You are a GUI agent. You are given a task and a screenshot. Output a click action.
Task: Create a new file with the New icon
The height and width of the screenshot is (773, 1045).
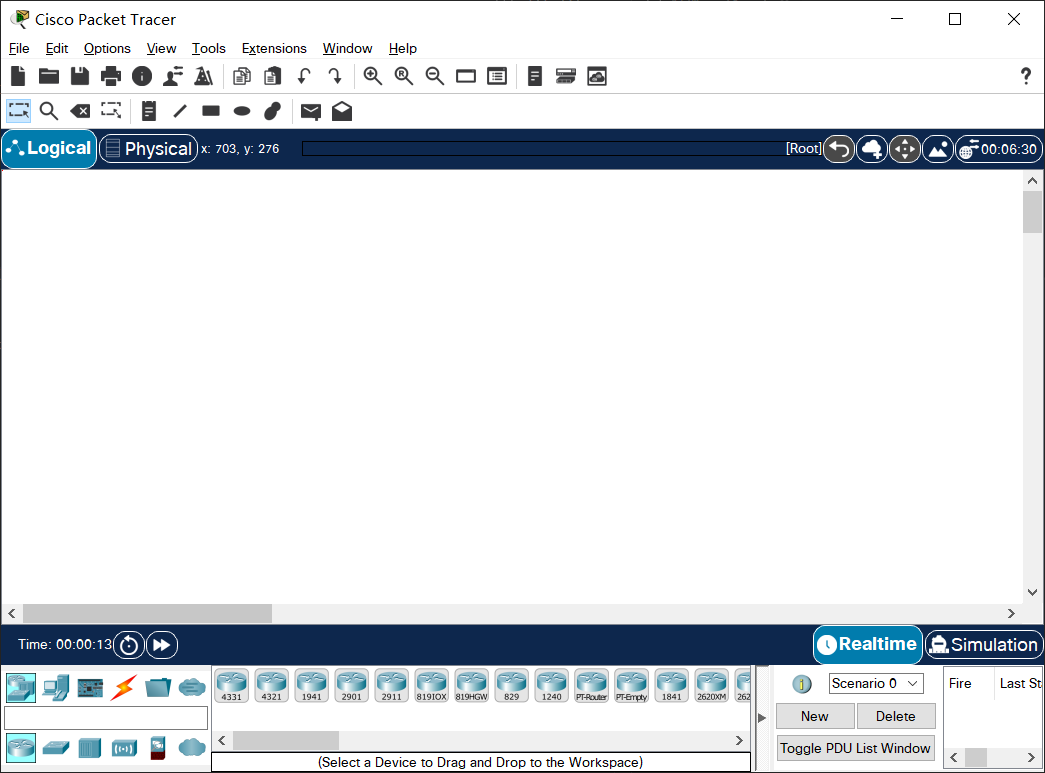coord(18,76)
